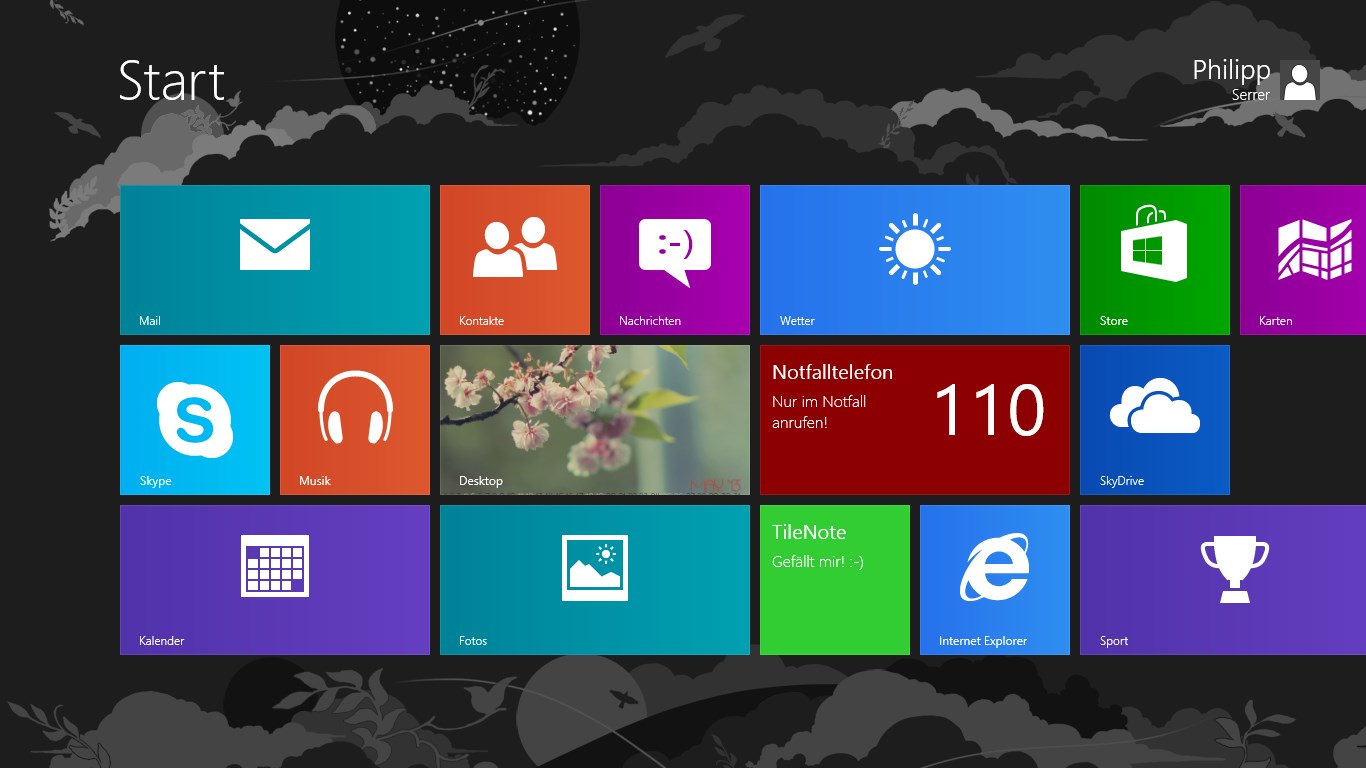This screenshot has height=768, width=1366.
Task: Open the Musik headphones tile
Action: coord(355,420)
